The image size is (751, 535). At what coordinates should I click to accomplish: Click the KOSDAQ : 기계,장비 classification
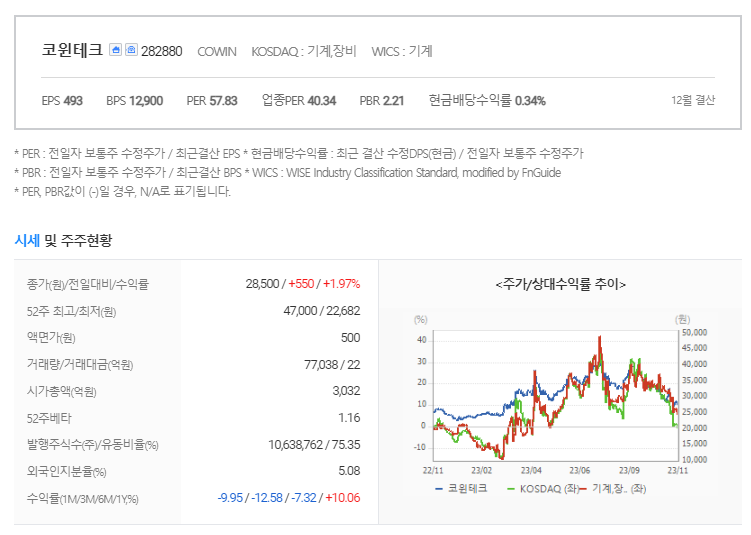pos(304,51)
